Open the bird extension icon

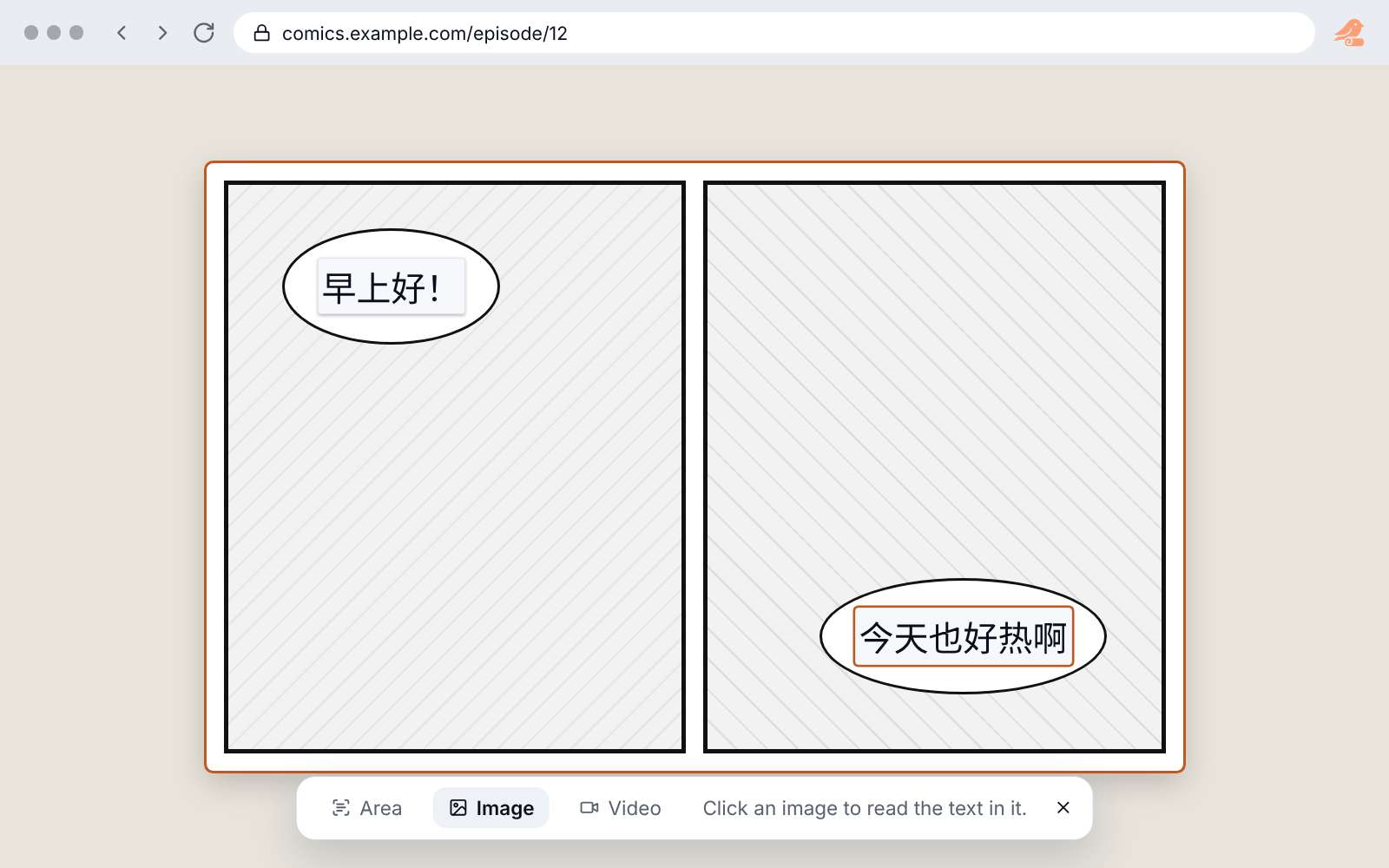coord(1349,33)
